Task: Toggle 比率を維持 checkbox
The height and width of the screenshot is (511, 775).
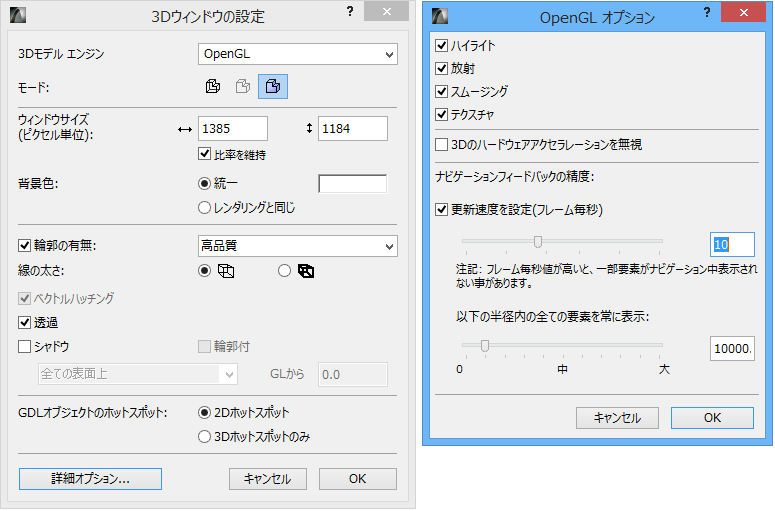Action: coord(204,154)
